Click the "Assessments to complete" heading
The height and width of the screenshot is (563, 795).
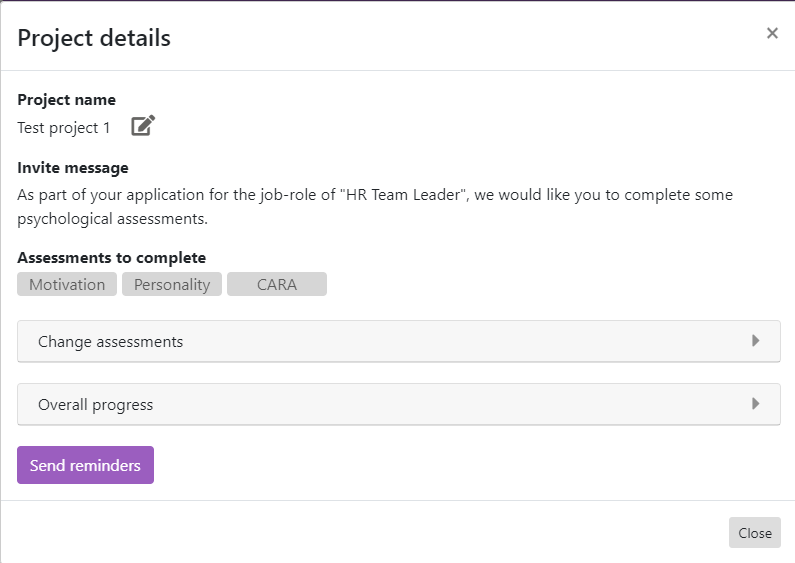tap(112, 258)
